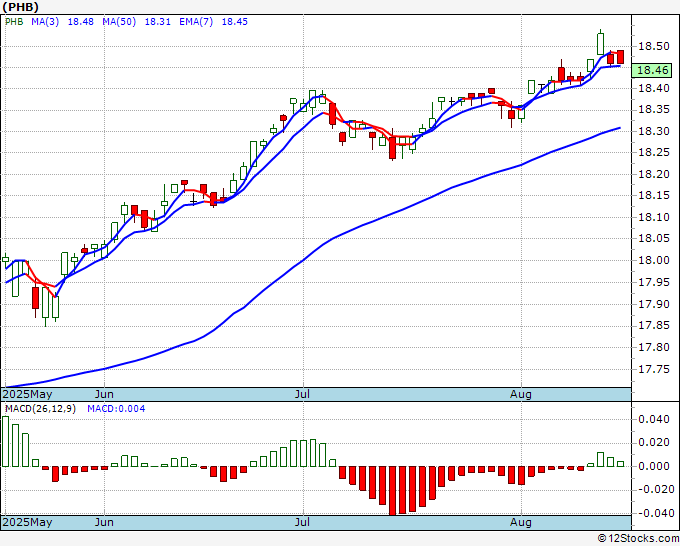The height and width of the screenshot is (546, 680).
Task: Open the 12Stocks.com copyright link
Action: pos(638,539)
